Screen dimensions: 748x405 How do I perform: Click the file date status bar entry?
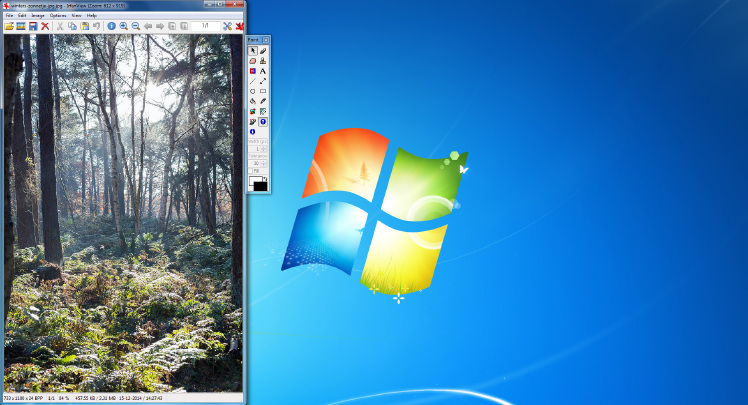point(141,398)
